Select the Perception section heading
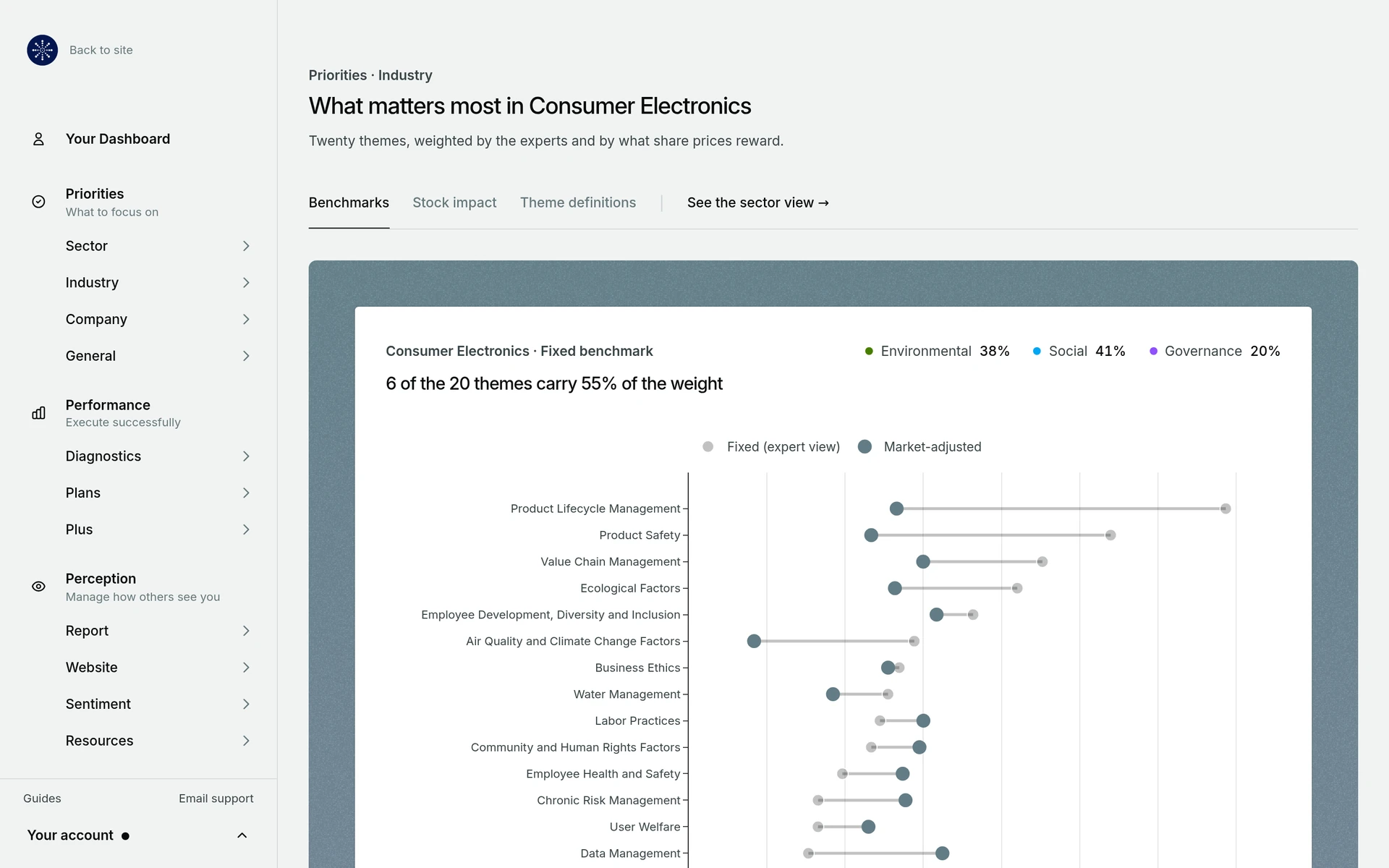This screenshot has height=868, width=1389. click(101, 579)
